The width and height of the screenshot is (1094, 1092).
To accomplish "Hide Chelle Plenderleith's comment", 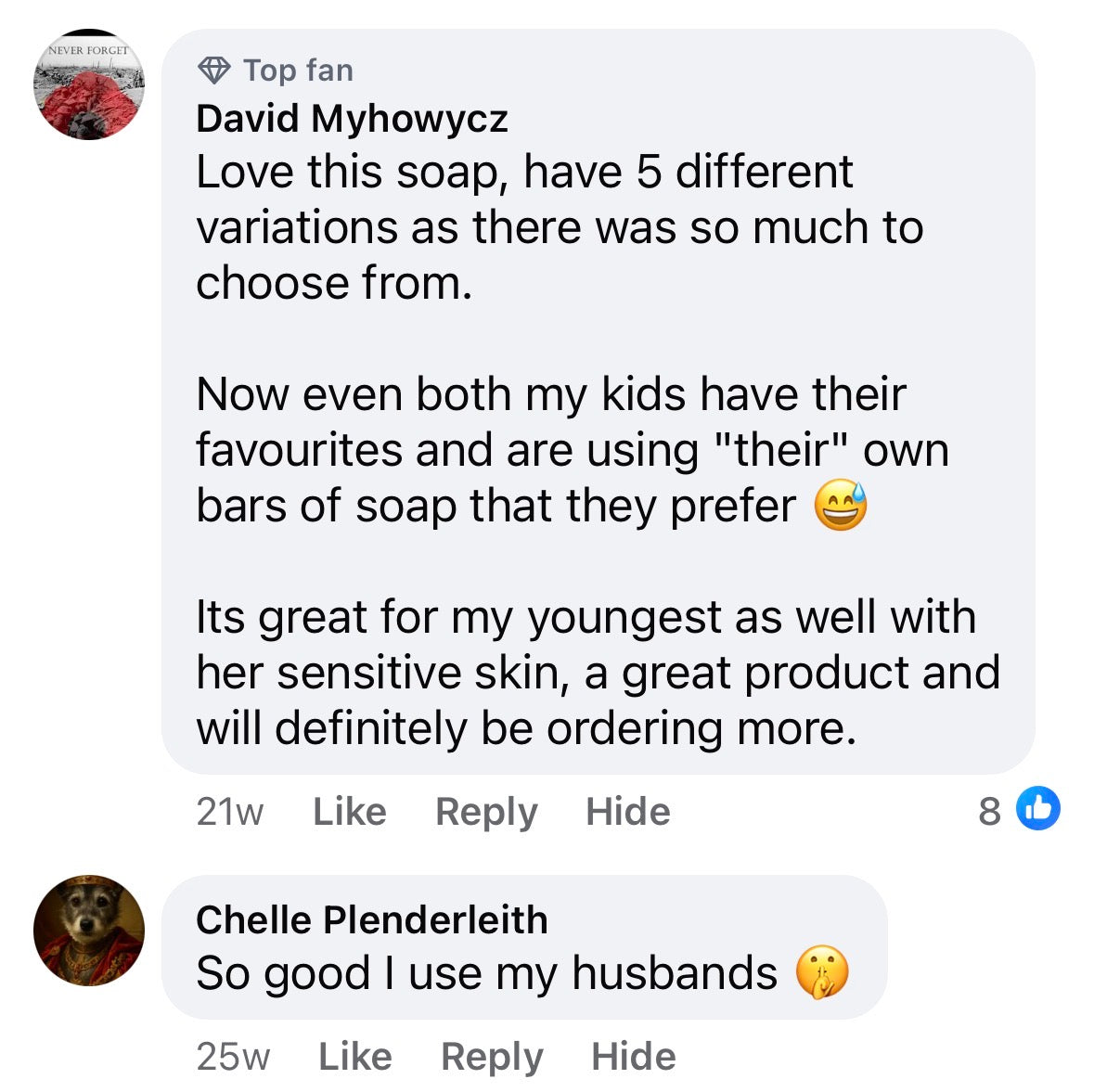I will 633,1055.
